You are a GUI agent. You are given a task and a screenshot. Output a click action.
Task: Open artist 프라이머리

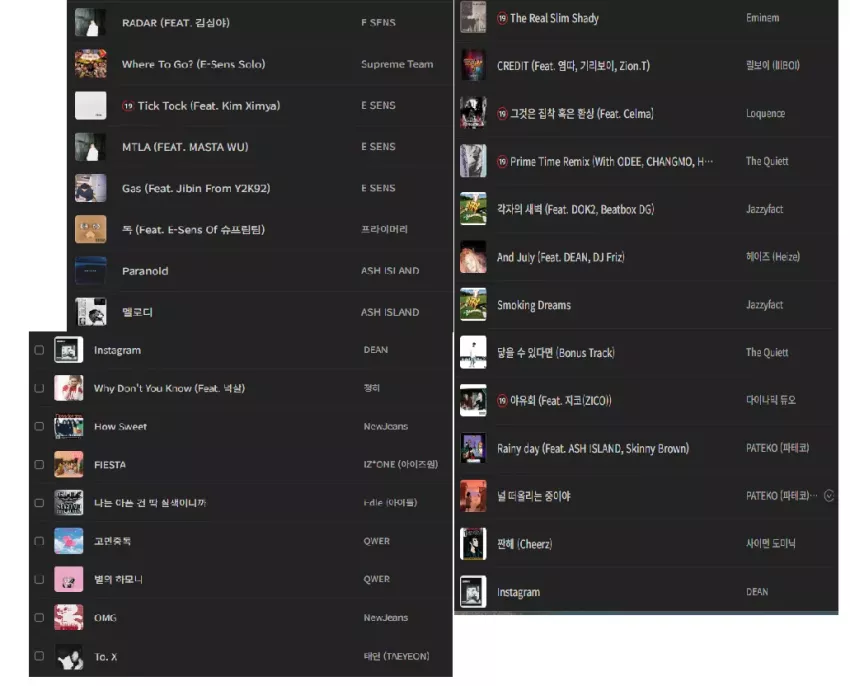click(384, 229)
